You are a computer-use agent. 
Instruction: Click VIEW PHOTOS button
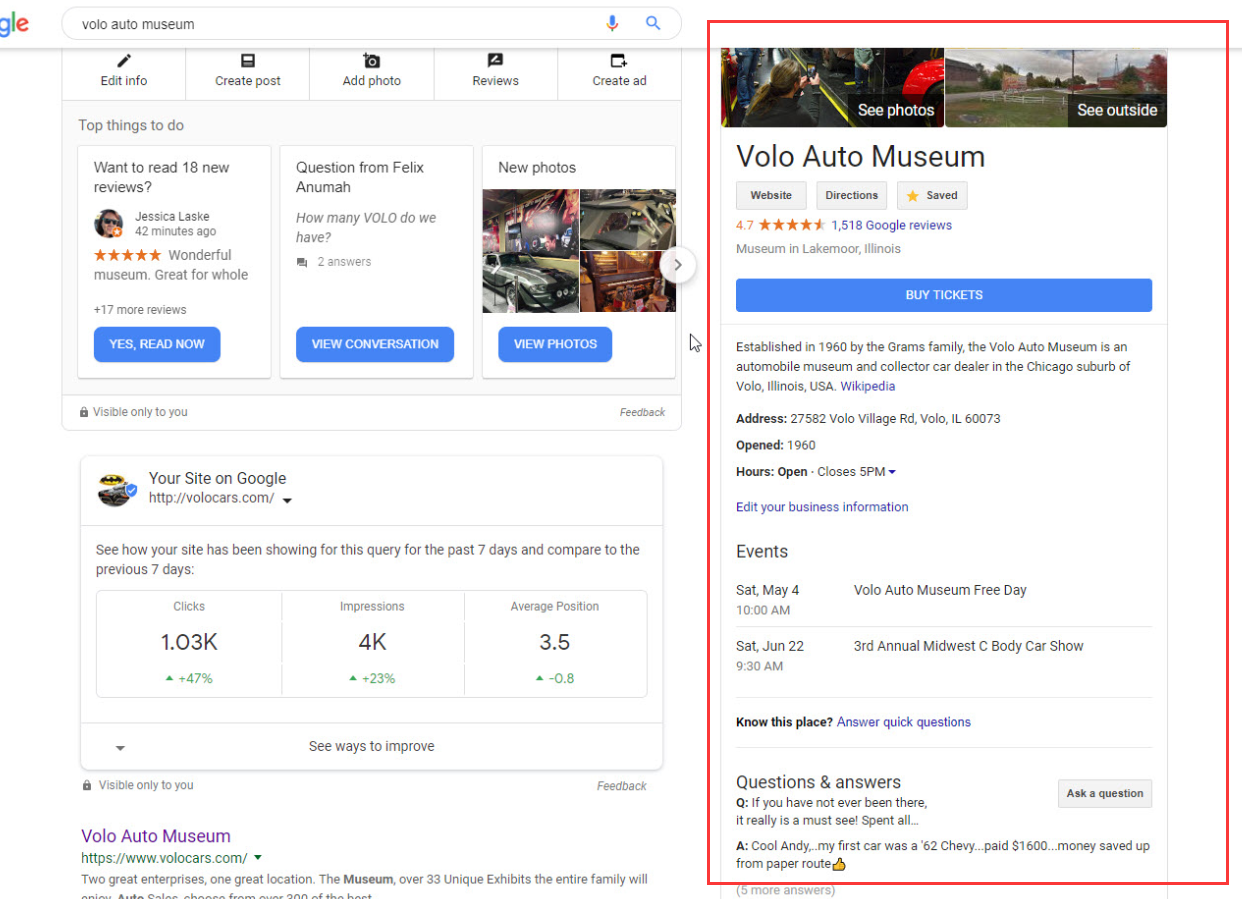pyautogui.click(x=555, y=344)
